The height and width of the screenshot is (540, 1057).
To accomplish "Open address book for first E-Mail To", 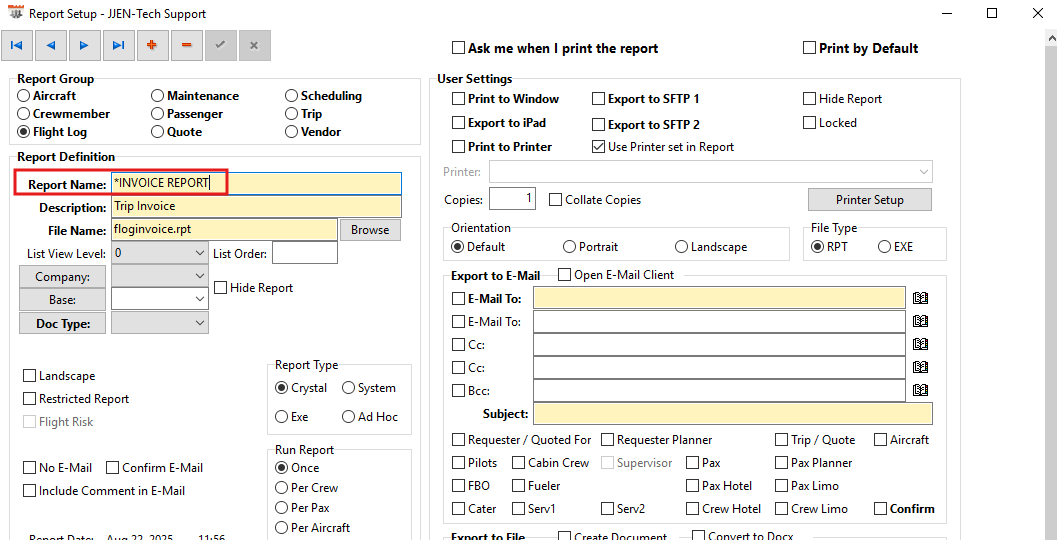I will (x=921, y=298).
